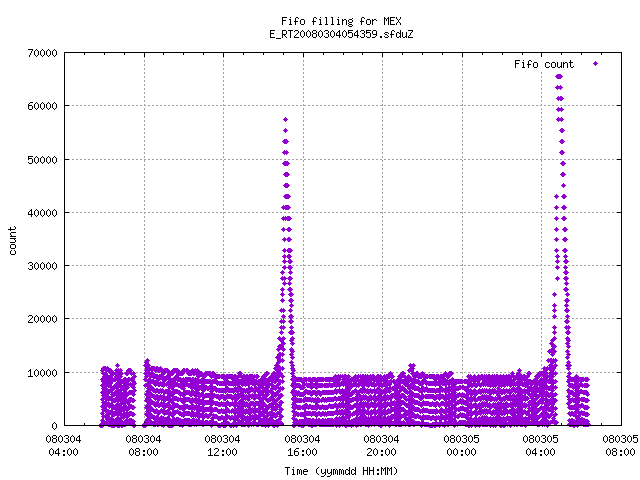Click the purple diamond legend marker
The width and height of the screenshot is (640, 480).
pos(596,63)
